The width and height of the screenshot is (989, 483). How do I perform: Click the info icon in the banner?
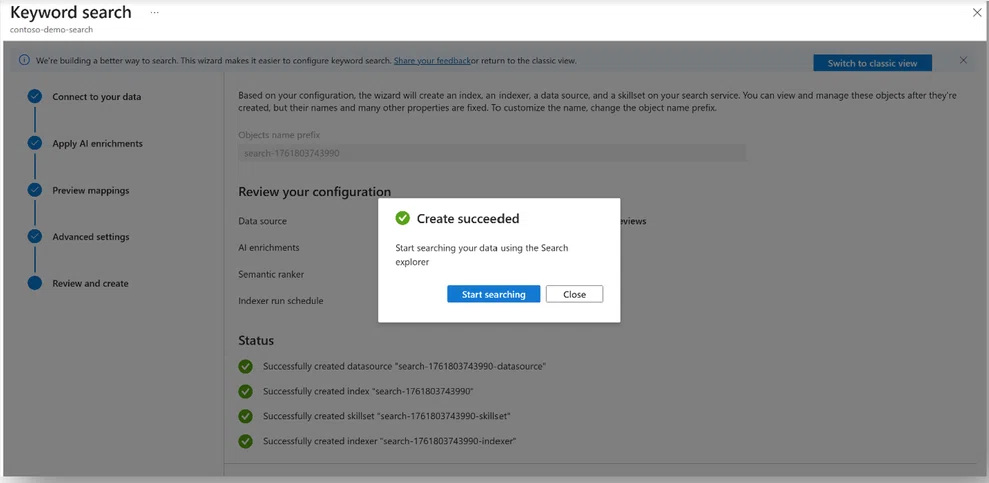[24, 61]
